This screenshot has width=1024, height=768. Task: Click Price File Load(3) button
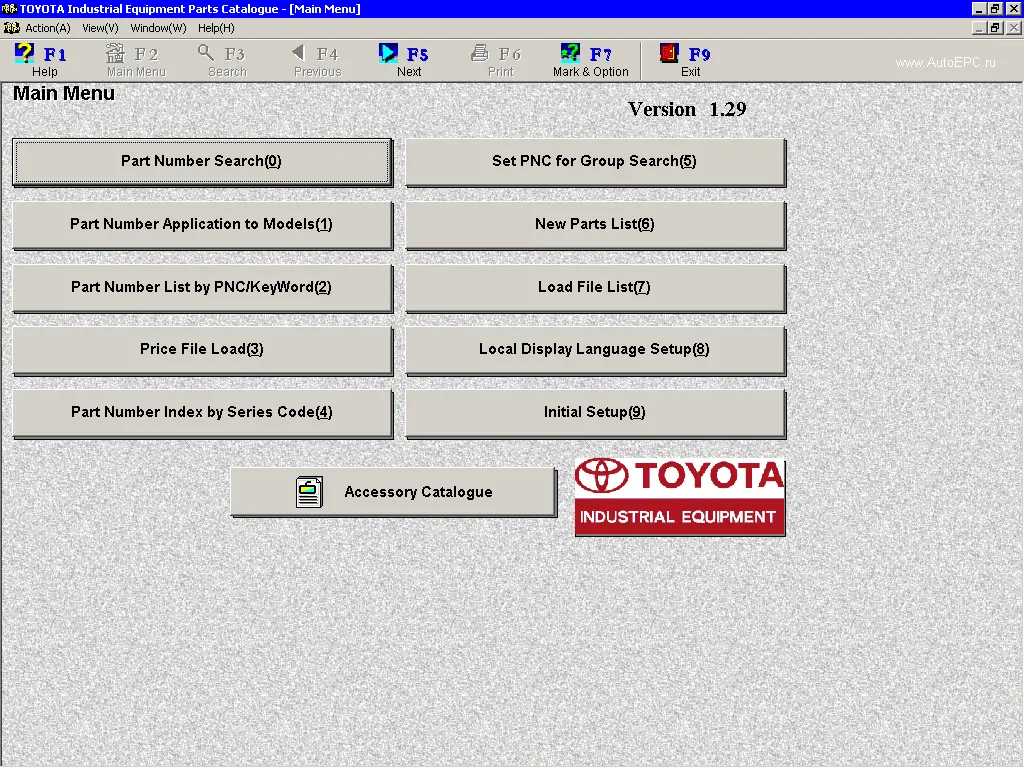(202, 350)
